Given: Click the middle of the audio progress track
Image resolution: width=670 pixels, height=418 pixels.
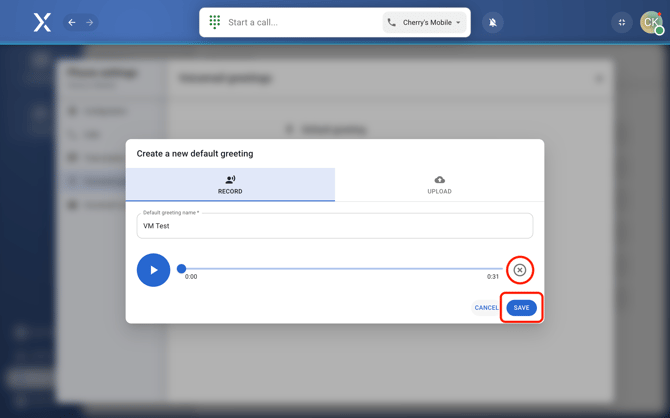Looking at the screenshot, I should (x=341, y=268).
